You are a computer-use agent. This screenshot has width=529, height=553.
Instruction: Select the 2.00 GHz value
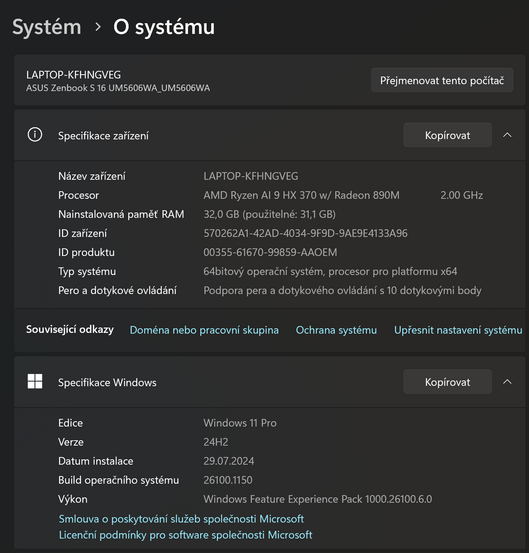[x=462, y=195]
